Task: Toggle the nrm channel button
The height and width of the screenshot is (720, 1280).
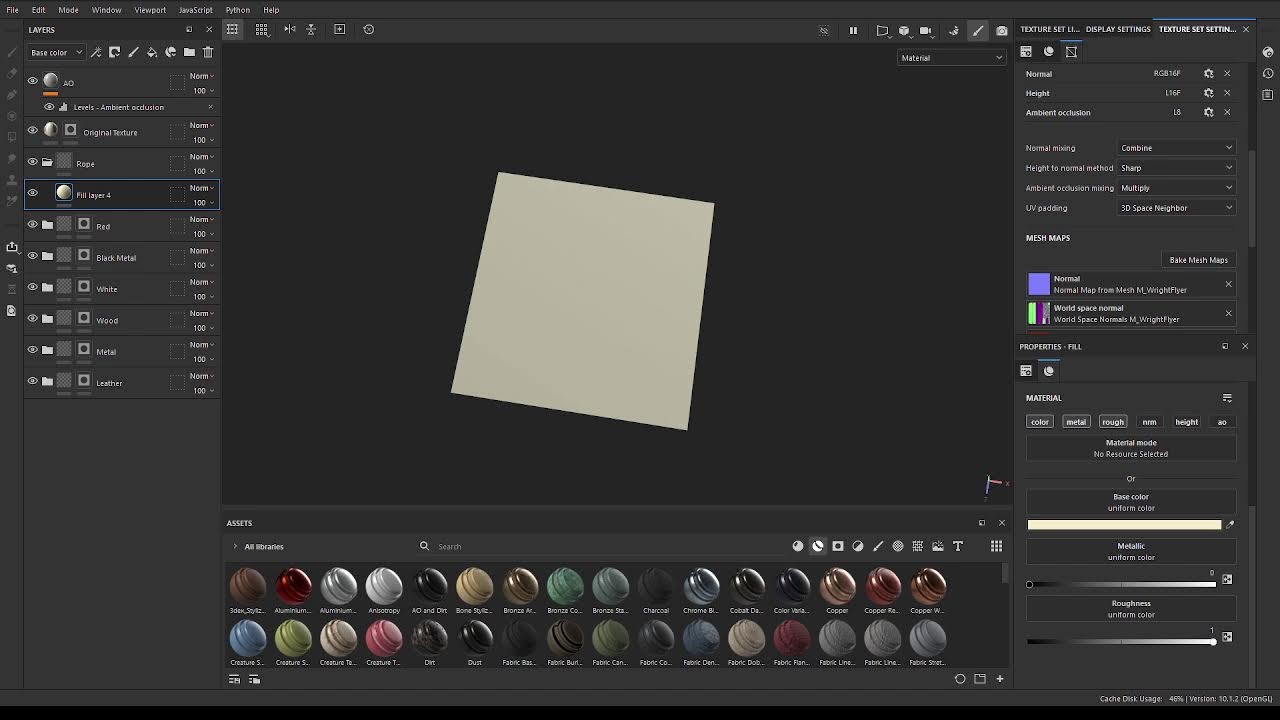Action: 1149,422
